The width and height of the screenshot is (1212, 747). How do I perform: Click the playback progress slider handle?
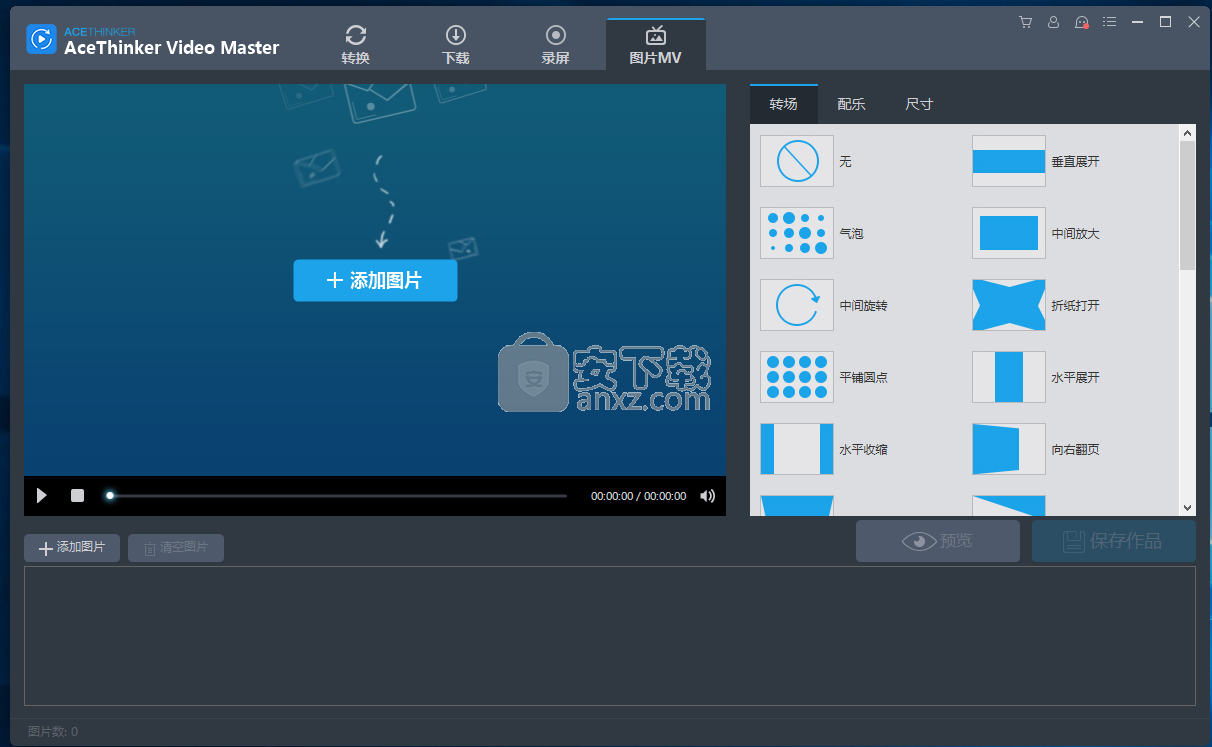pyautogui.click(x=110, y=495)
